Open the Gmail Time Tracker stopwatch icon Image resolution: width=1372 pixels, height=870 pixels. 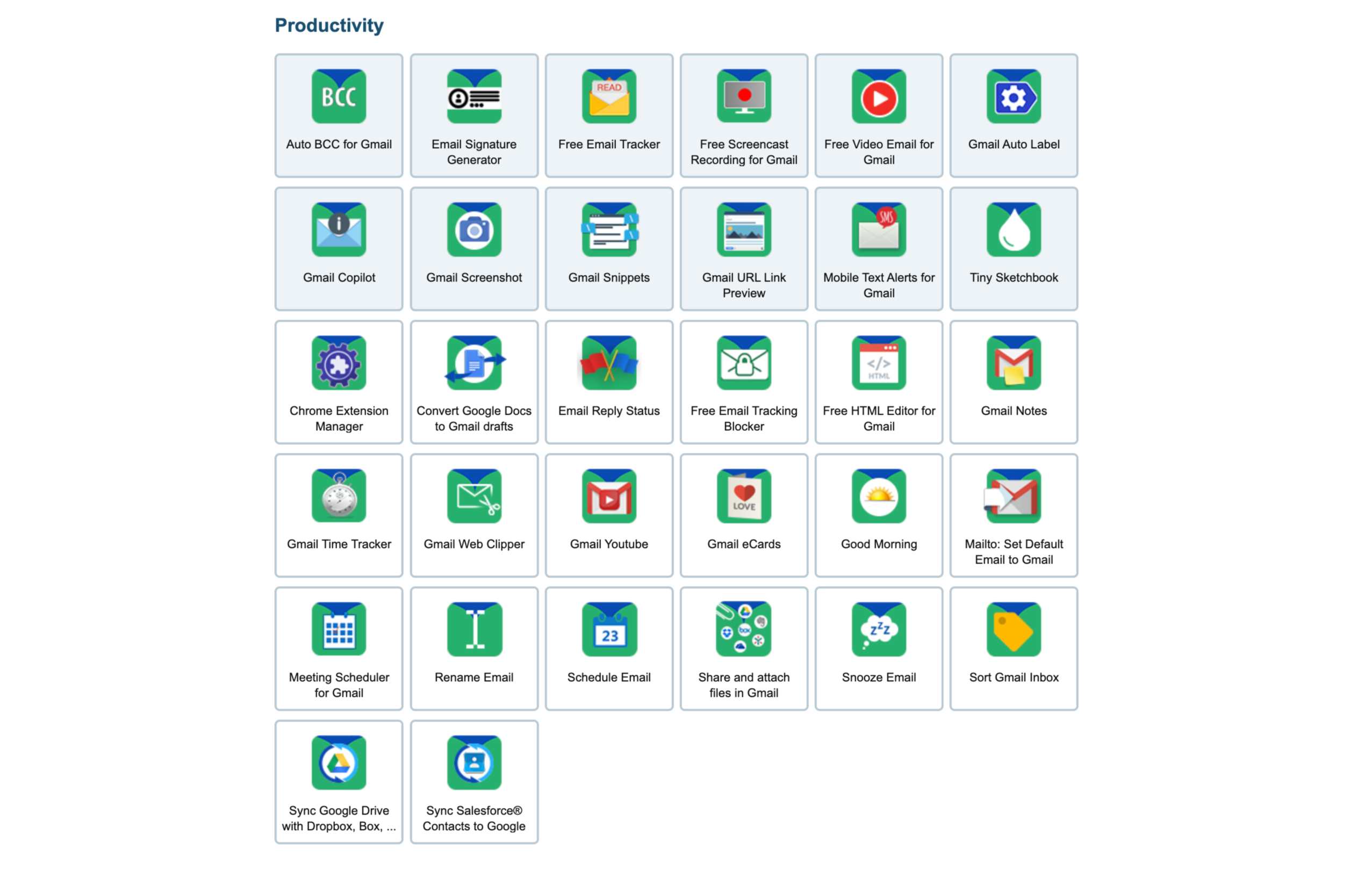[x=339, y=496]
